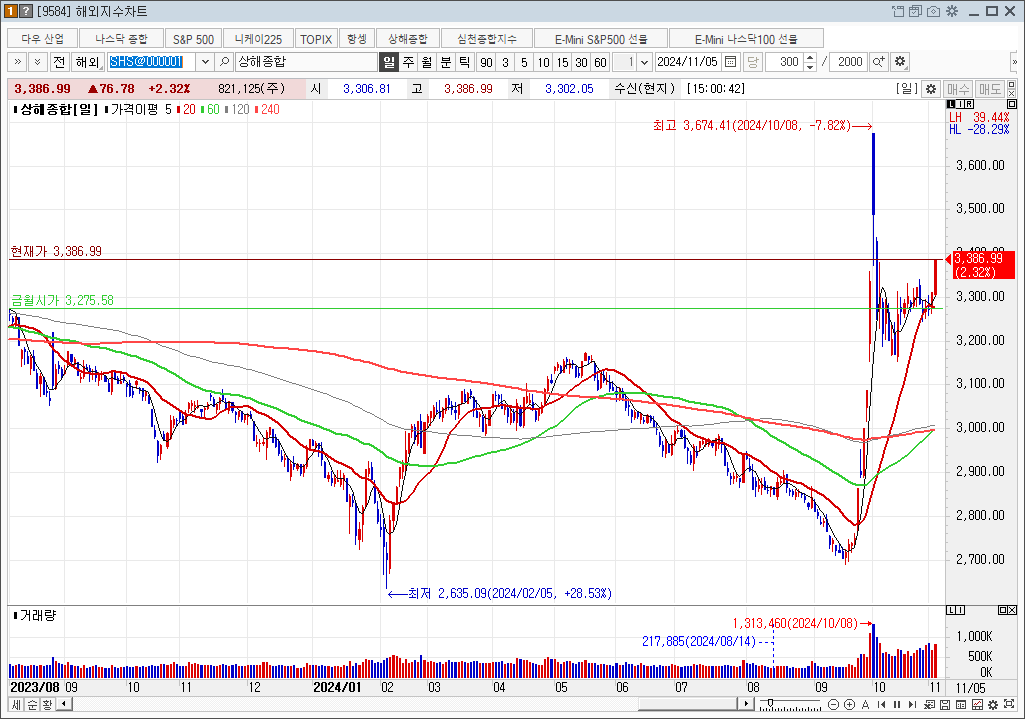
Task: Click the 해외 market button
Action: pos(86,62)
